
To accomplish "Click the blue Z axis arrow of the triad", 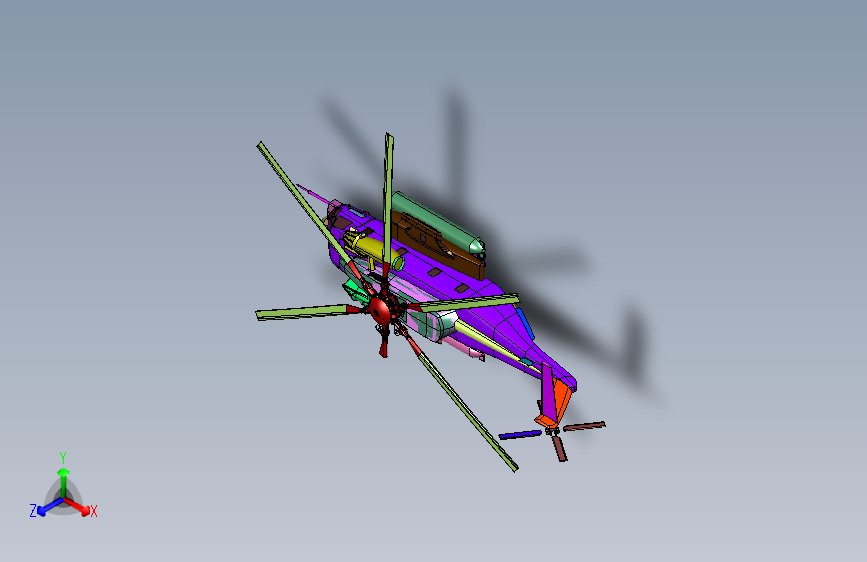I will tap(49, 507).
